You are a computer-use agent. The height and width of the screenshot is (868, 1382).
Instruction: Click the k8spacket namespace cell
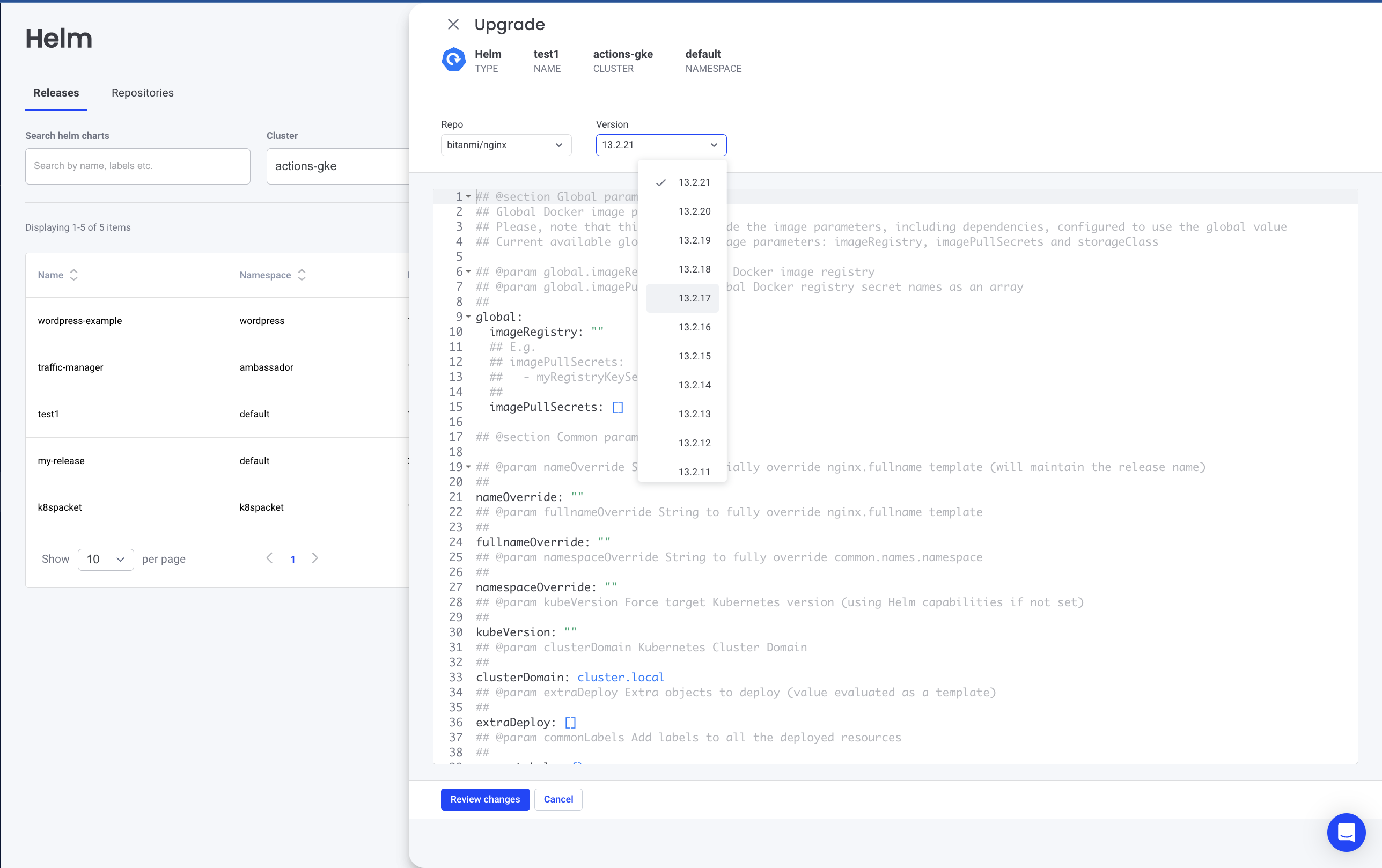pyautogui.click(x=261, y=507)
